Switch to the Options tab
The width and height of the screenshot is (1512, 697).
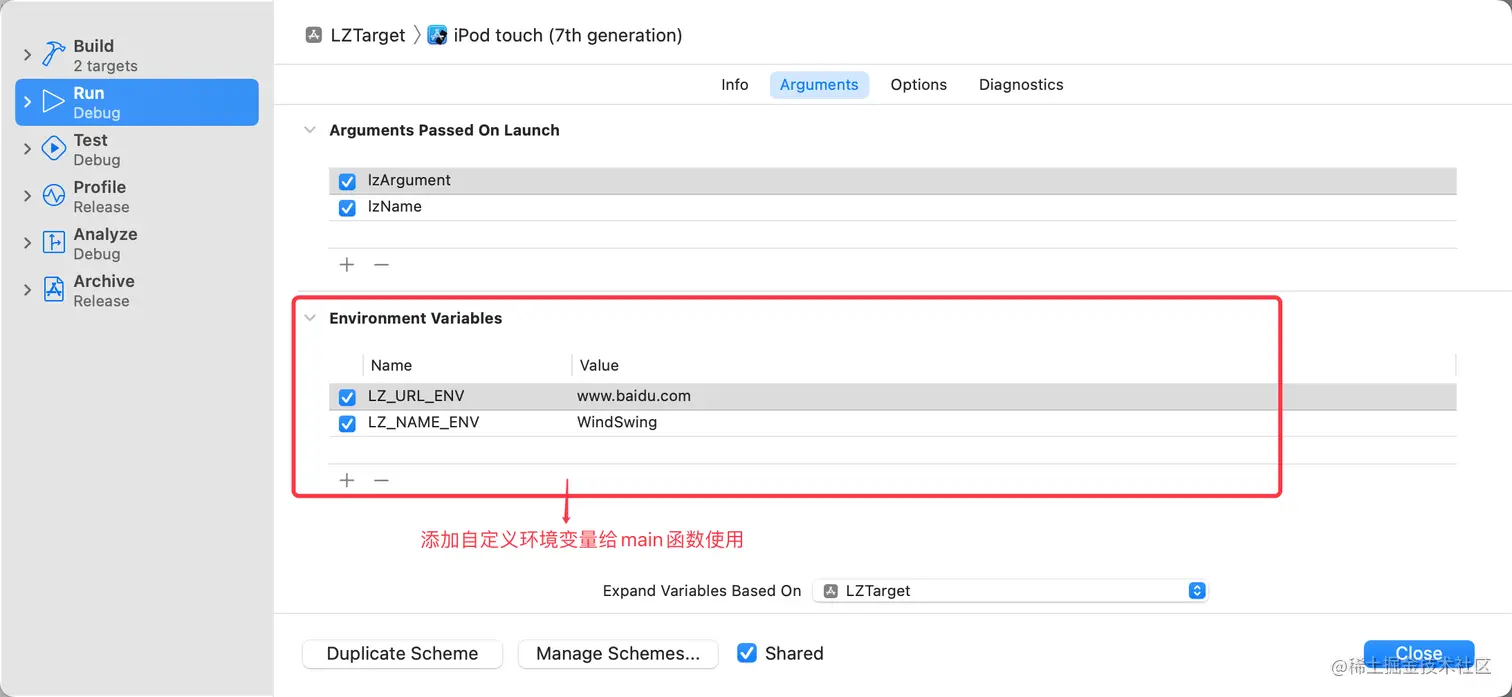(x=919, y=85)
